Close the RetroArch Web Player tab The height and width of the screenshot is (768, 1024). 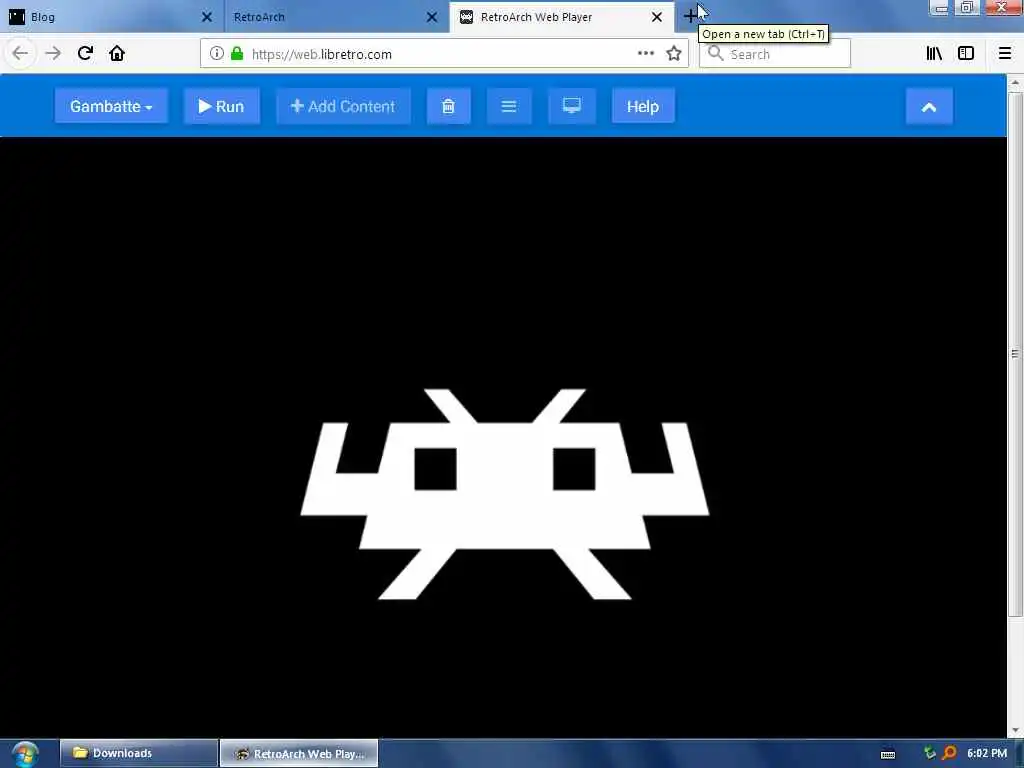point(657,17)
